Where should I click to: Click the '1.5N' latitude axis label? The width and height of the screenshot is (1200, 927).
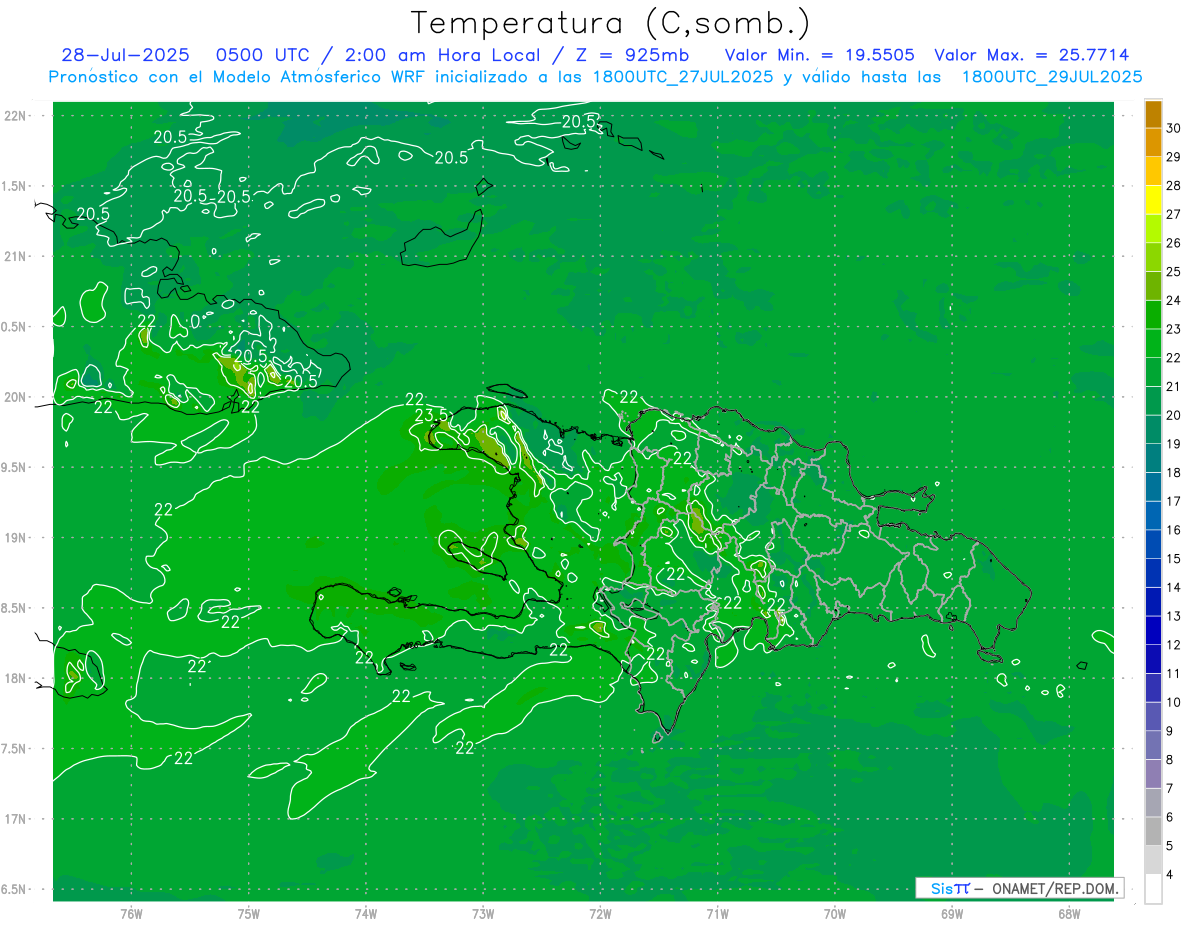tap(15, 186)
